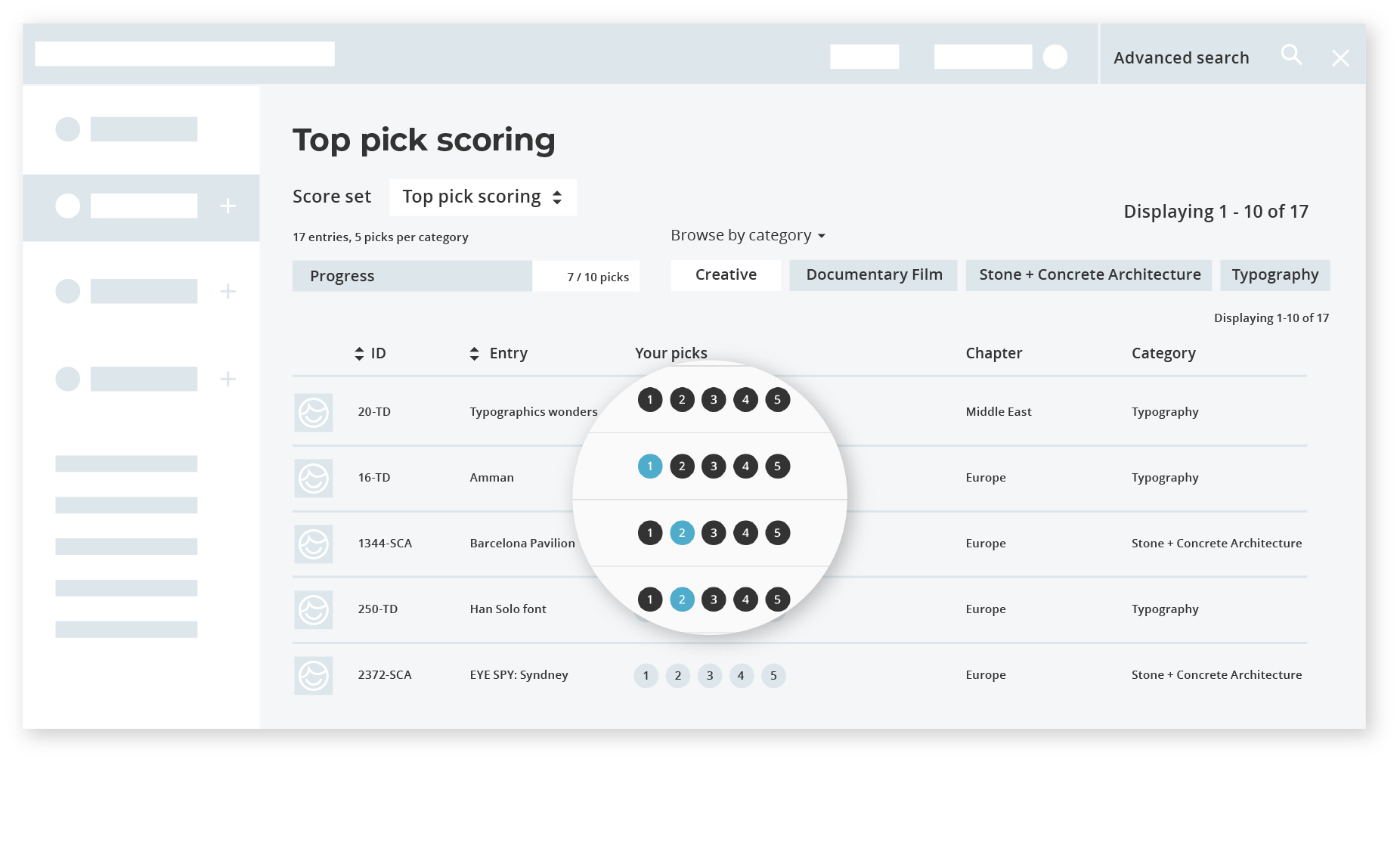Screen dimensions: 1400x849
Task: Open thumbnail icon for entry 20-TD
Action: click(x=313, y=413)
